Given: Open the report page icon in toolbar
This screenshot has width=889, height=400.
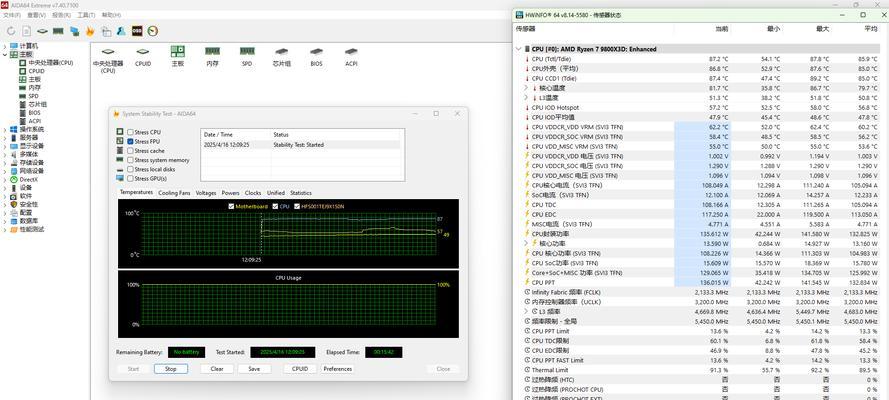Looking at the screenshot, I should [x=27, y=31].
